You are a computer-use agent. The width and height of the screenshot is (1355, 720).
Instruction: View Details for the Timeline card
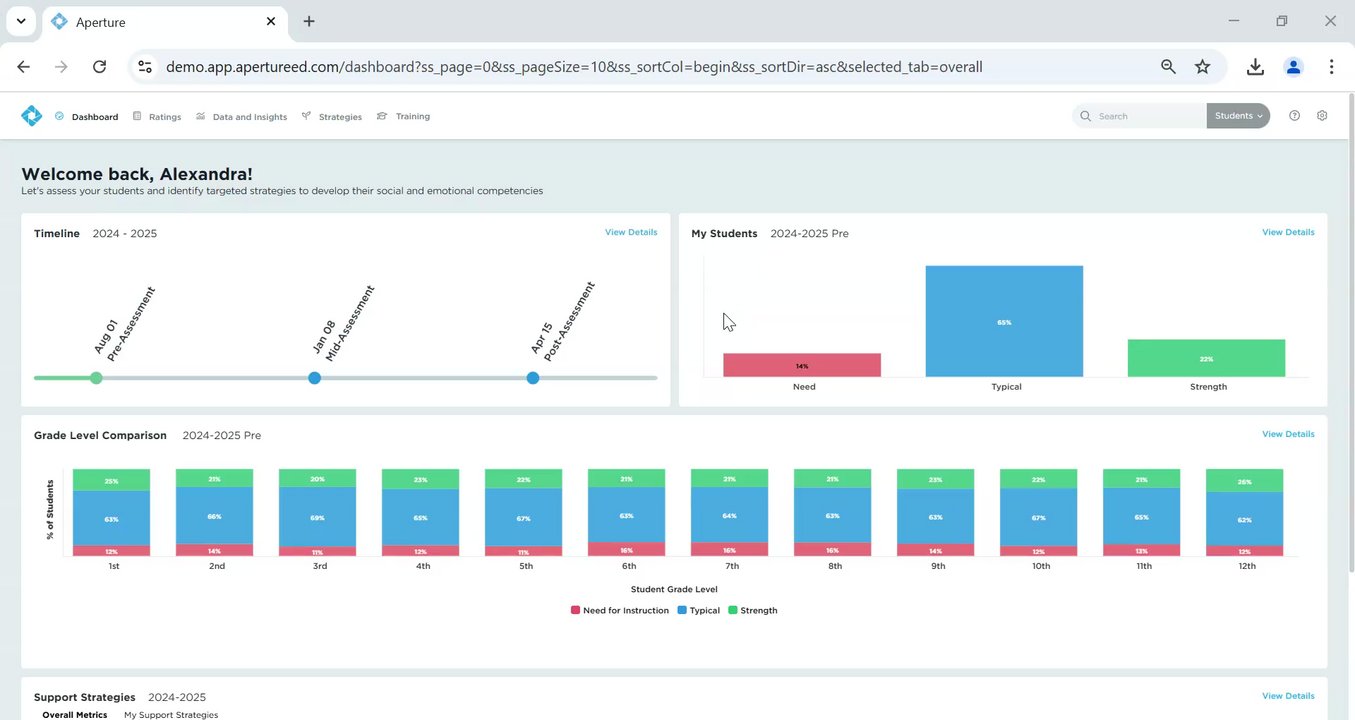pyautogui.click(x=631, y=232)
